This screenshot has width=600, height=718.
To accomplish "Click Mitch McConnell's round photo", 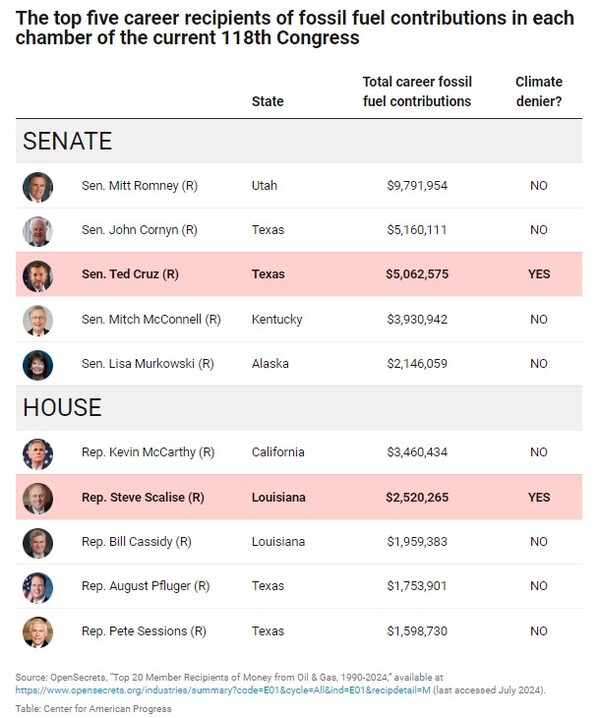I will [x=38, y=320].
